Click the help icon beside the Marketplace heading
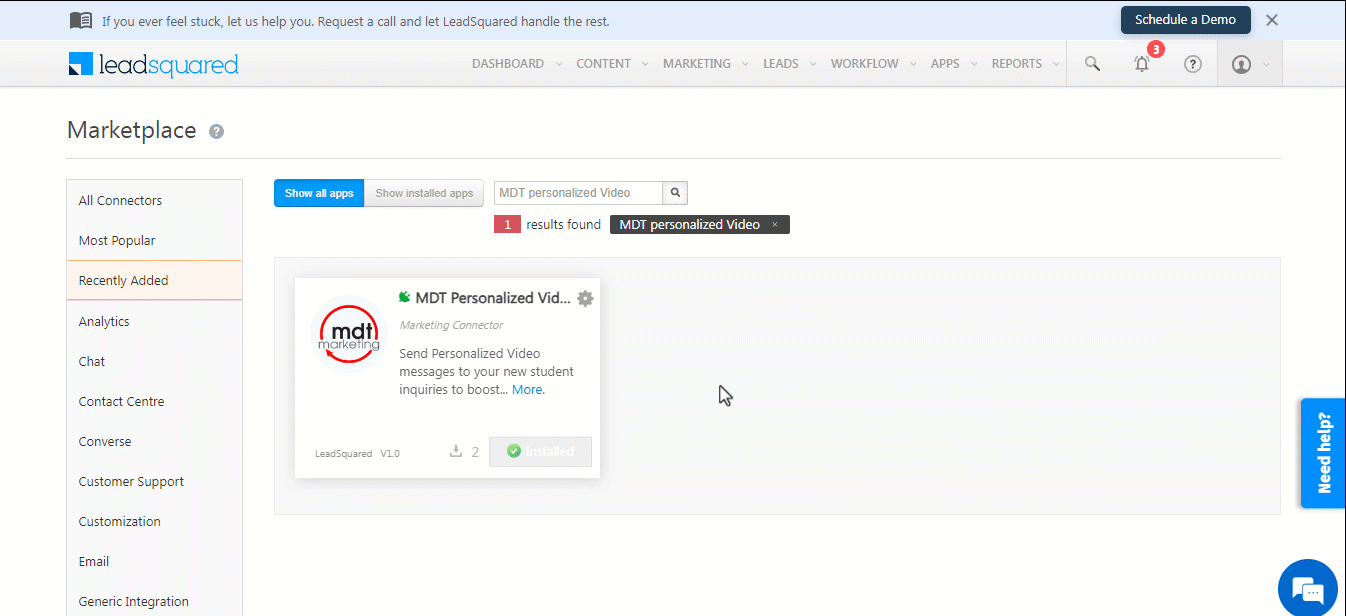 click(216, 130)
